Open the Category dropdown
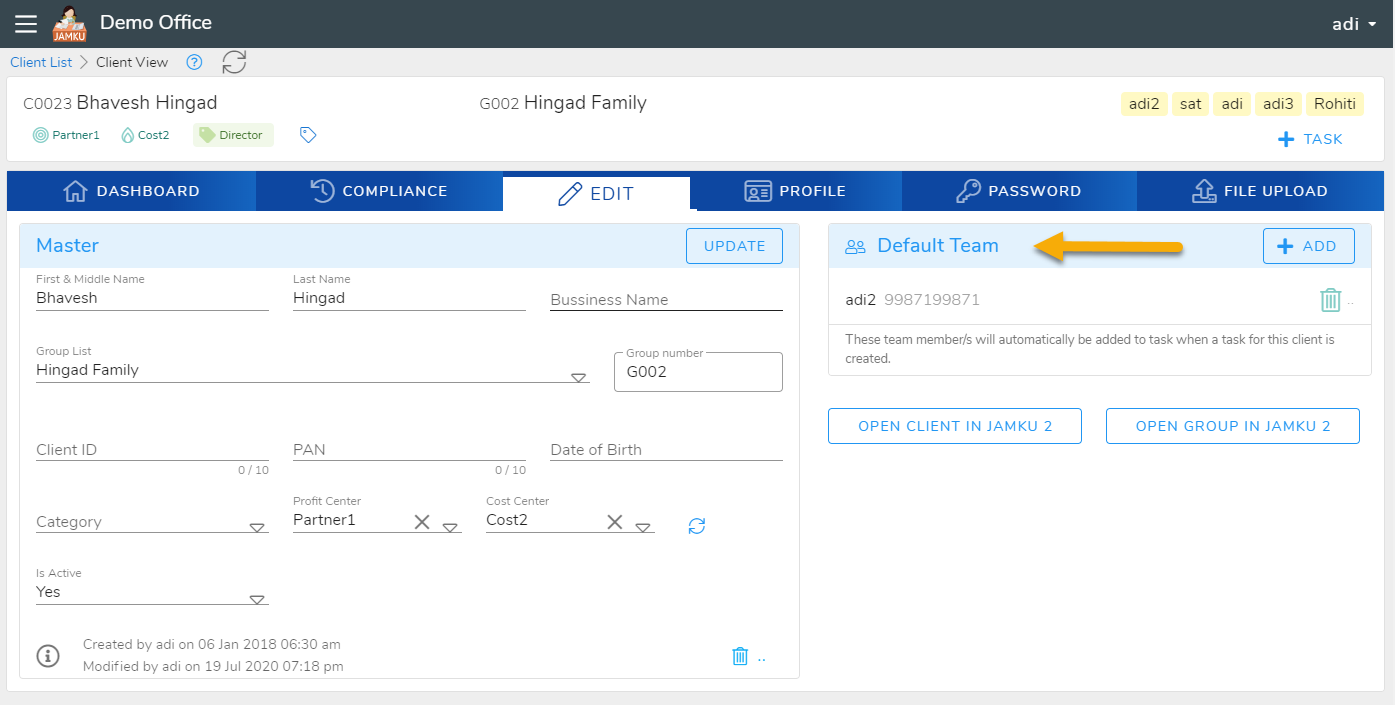 click(x=257, y=527)
